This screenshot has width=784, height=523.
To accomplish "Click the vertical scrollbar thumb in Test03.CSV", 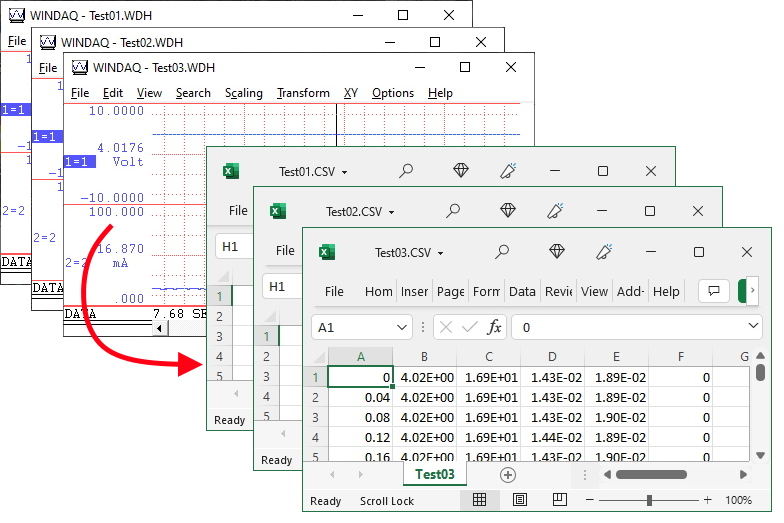I will [x=760, y=372].
